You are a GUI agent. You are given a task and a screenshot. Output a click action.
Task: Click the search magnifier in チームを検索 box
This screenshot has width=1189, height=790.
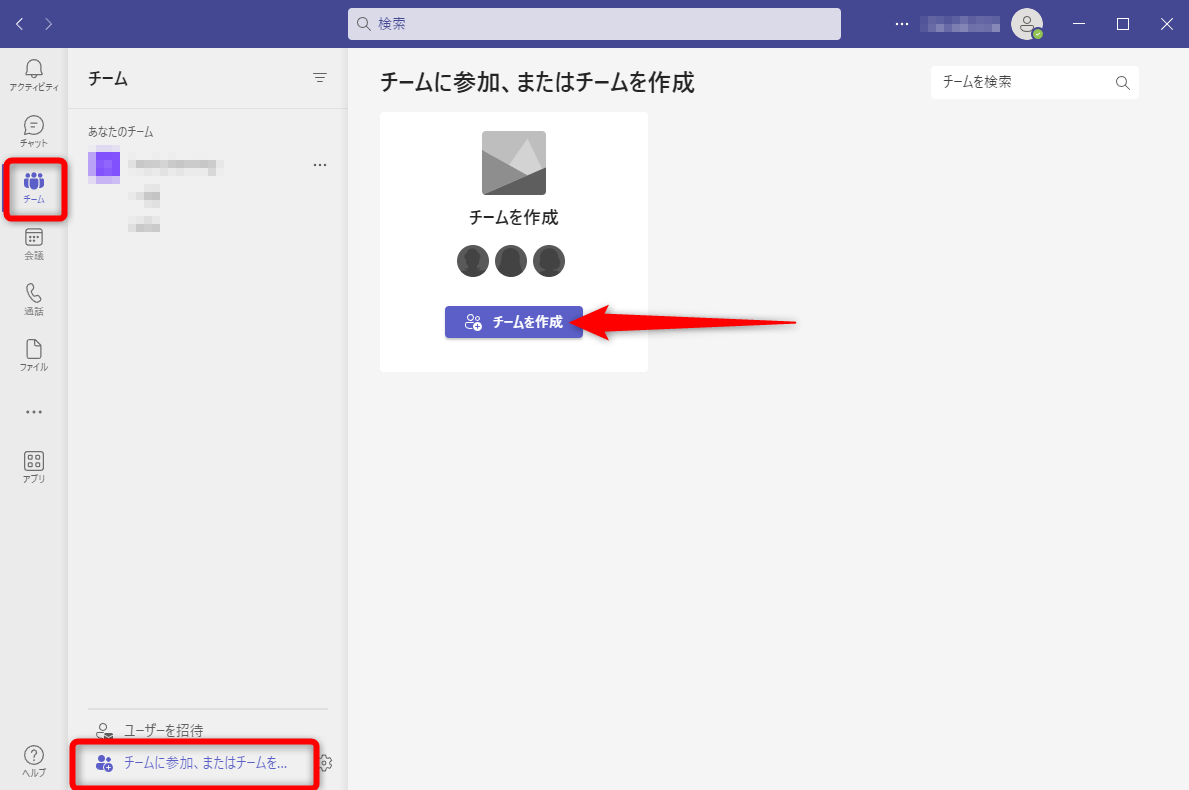1122,82
